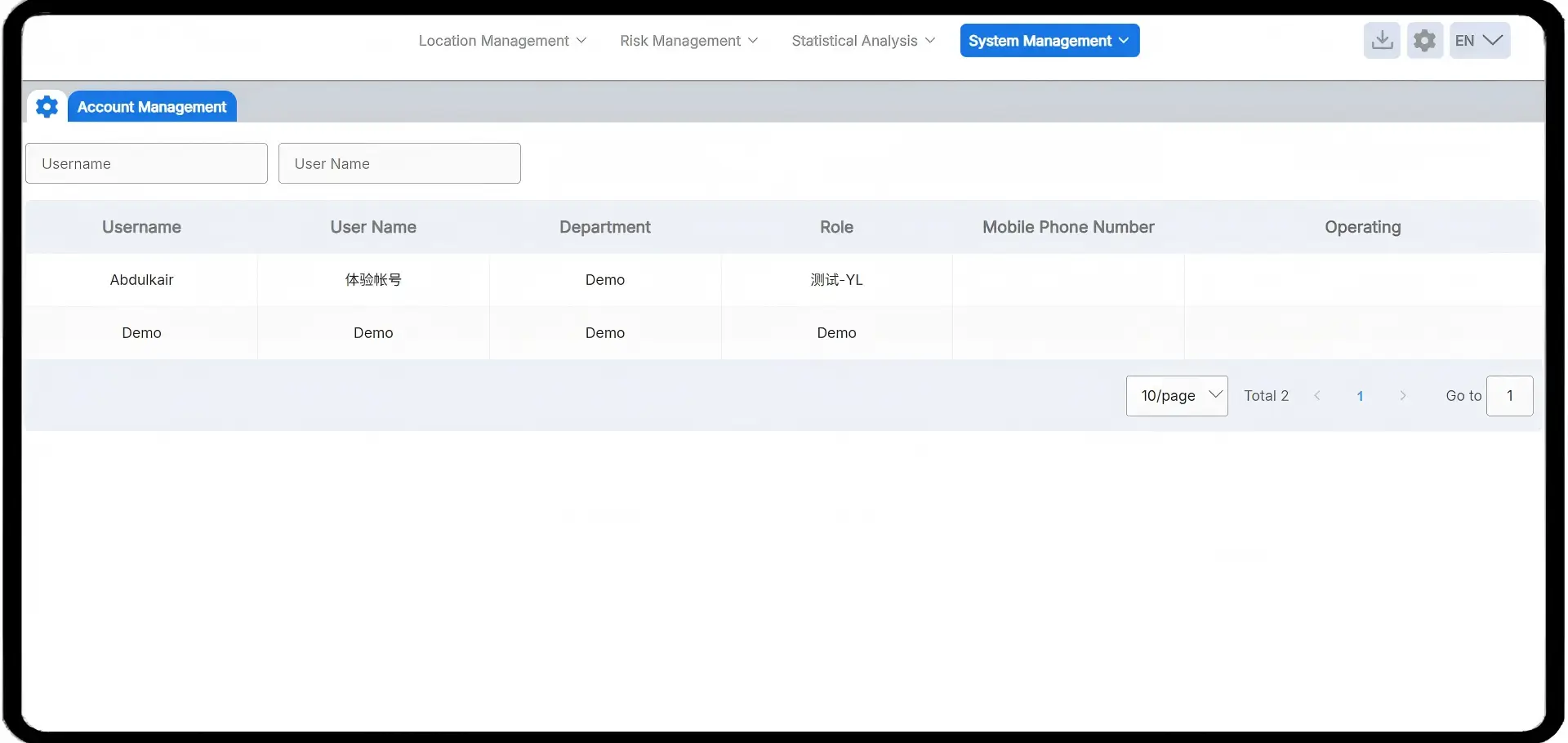This screenshot has height=743, width=1568.
Task: Open the Statistical Analysis menu
Action: coord(862,41)
